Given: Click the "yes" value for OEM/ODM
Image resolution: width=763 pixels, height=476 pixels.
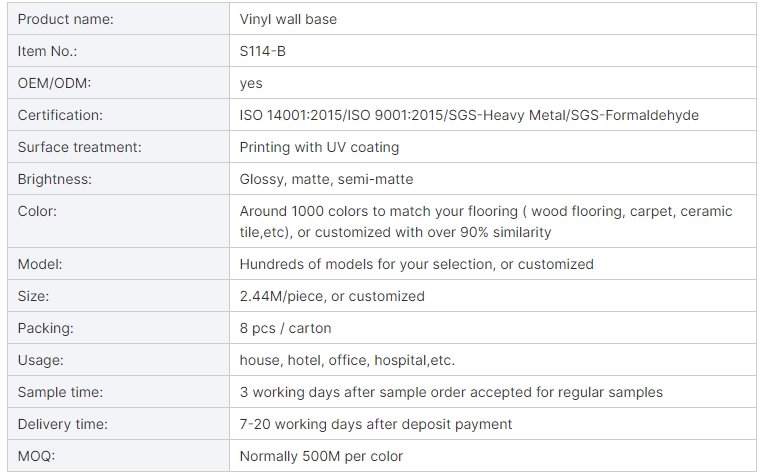Looking at the screenshot, I should coord(251,83).
